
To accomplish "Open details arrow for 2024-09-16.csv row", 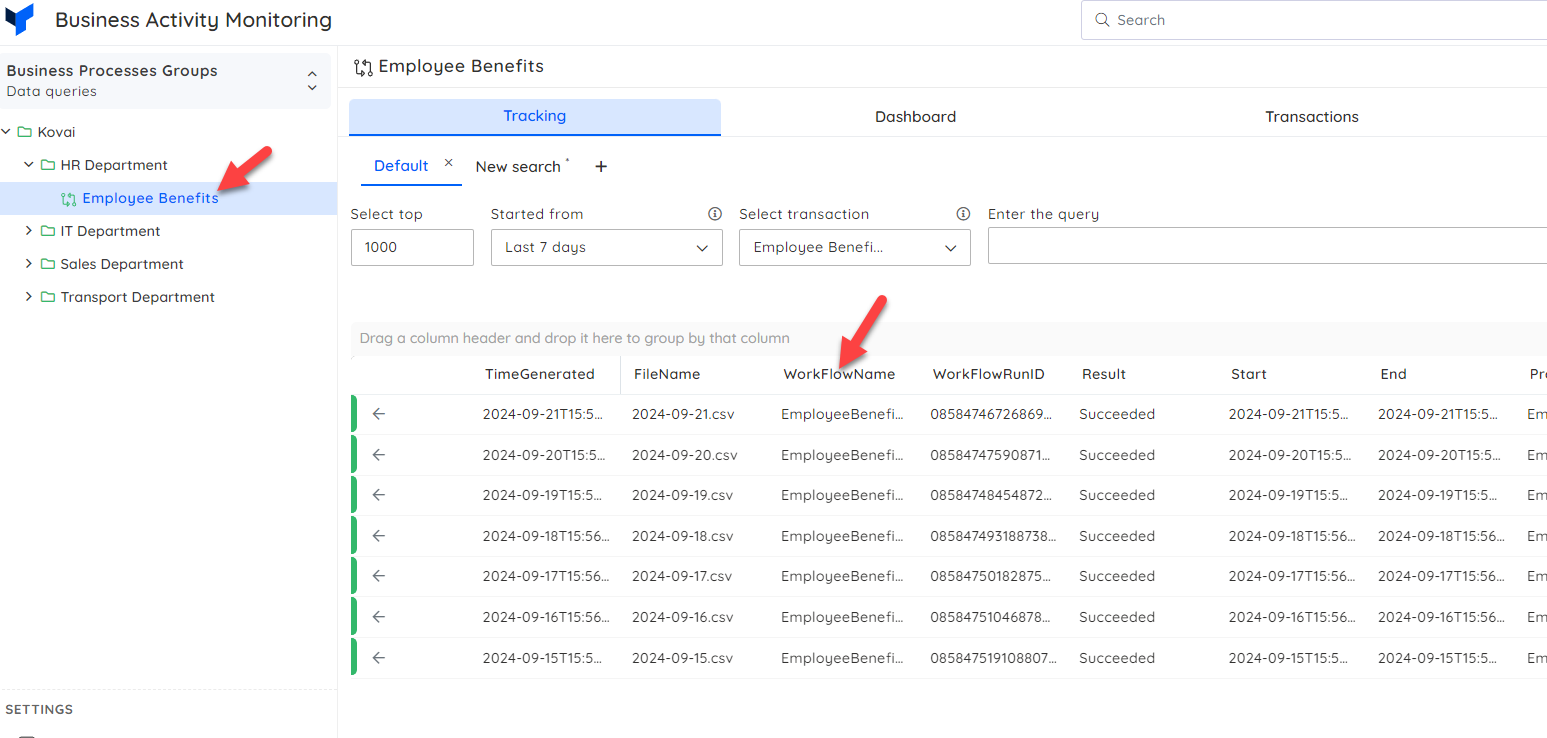I will coord(379,617).
